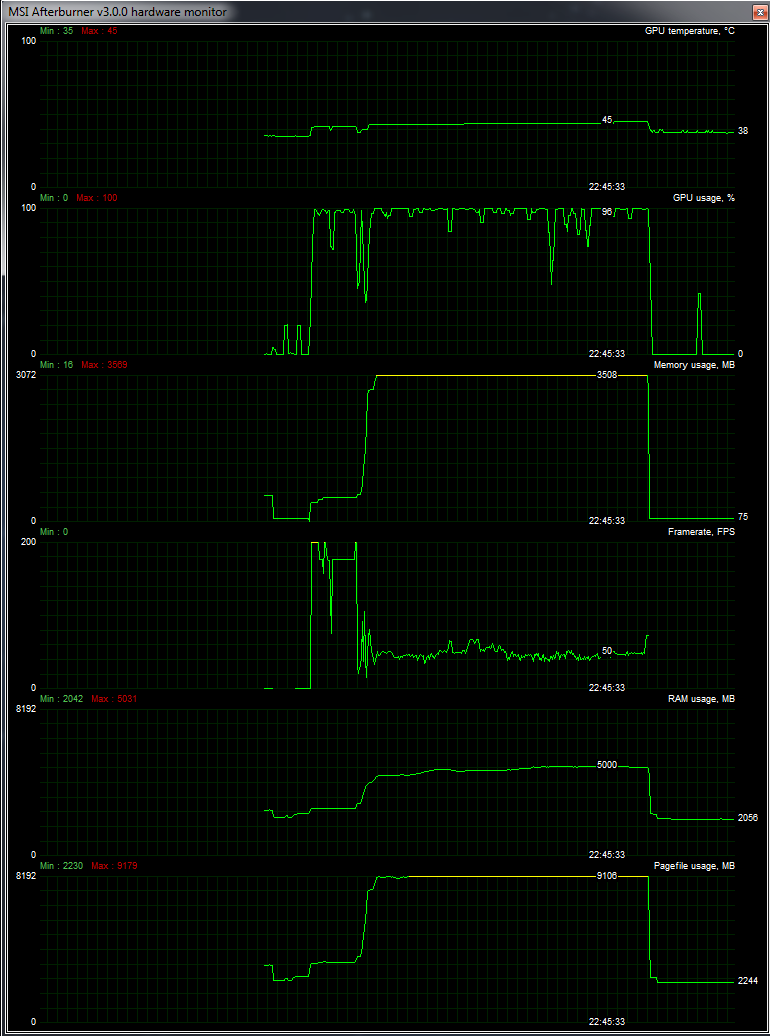Click the 45 value on GPU temperature graph
770x1036 pixels.
coord(607,120)
